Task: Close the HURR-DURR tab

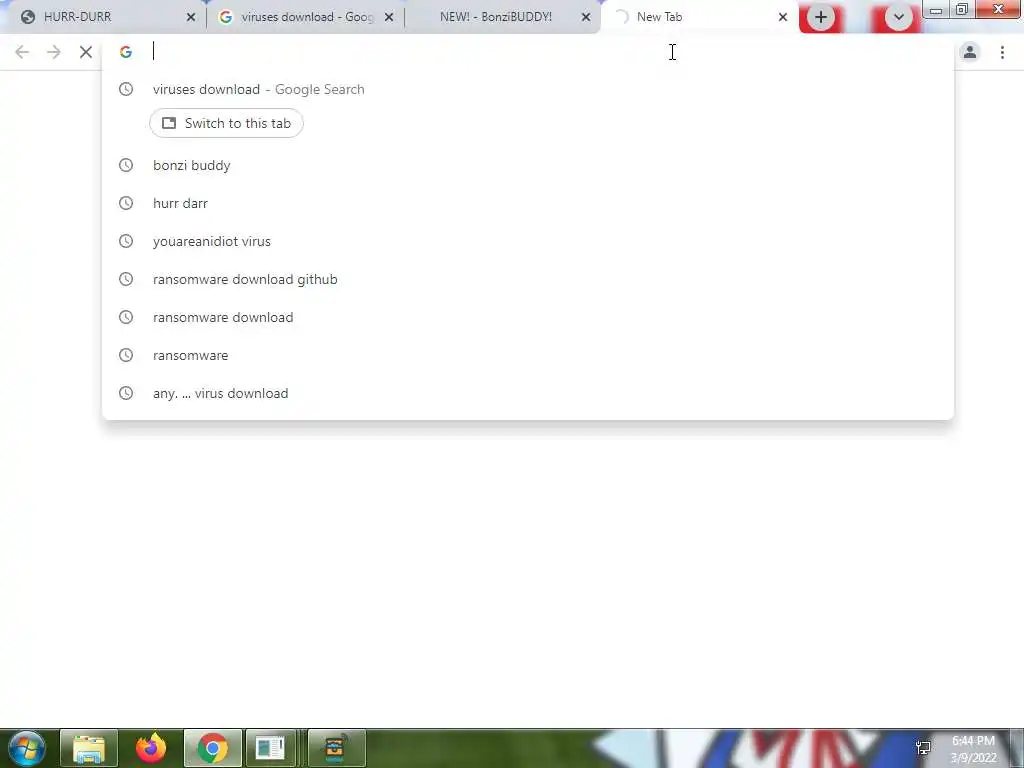Action: coord(191,18)
